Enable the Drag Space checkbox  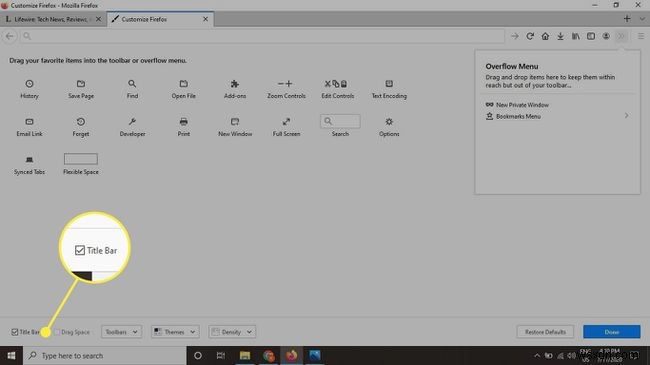tap(57, 332)
